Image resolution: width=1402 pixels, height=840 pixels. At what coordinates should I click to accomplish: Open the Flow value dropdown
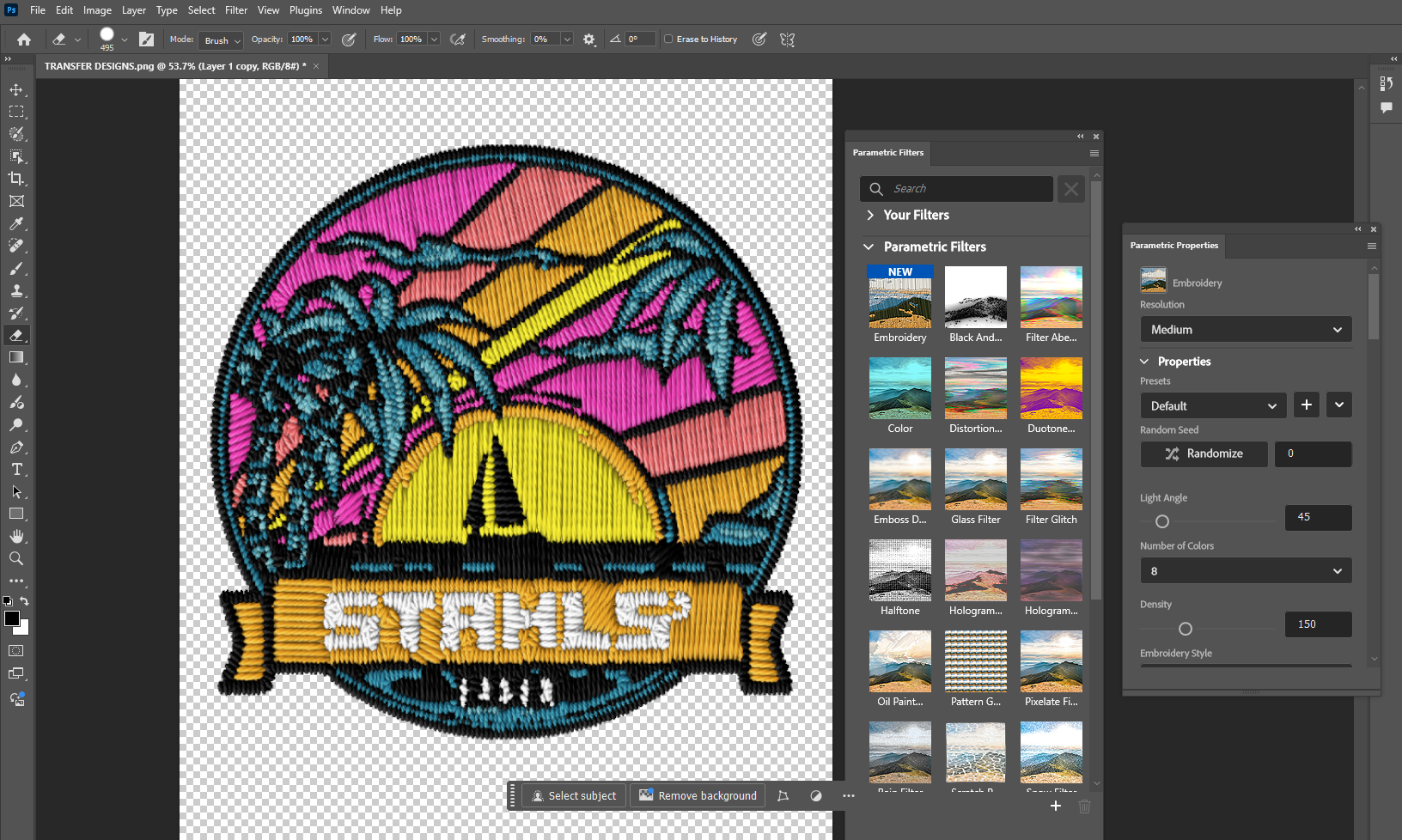[x=434, y=40]
